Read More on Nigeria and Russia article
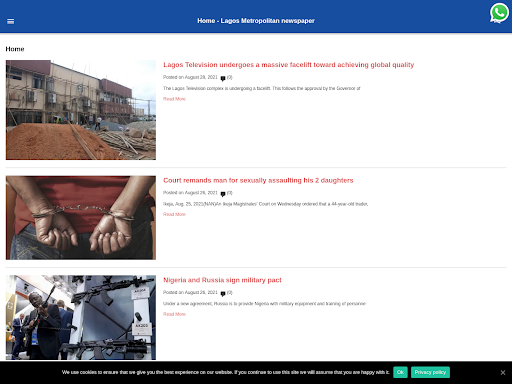Viewport: 512px width, 384px height. click(x=174, y=314)
